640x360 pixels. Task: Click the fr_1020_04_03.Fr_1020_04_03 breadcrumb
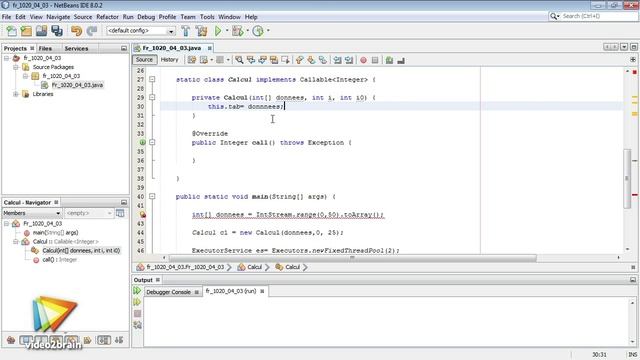click(181, 267)
